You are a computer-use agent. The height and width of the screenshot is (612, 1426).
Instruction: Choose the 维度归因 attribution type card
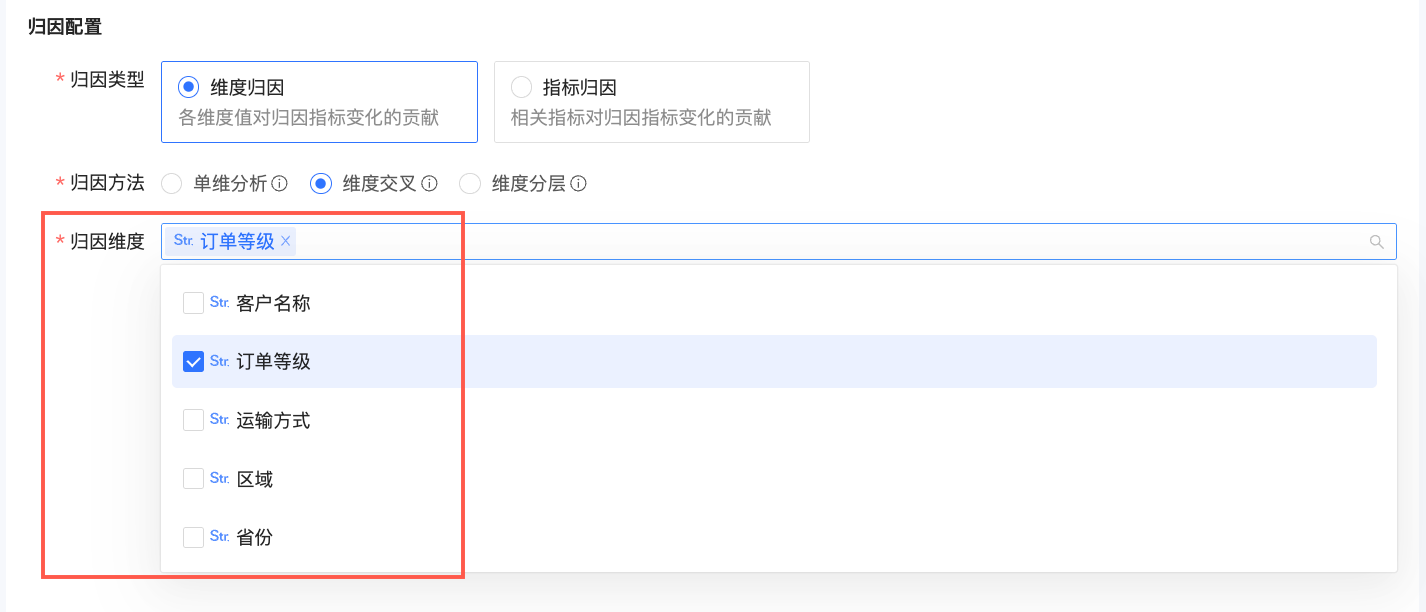(319, 102)
